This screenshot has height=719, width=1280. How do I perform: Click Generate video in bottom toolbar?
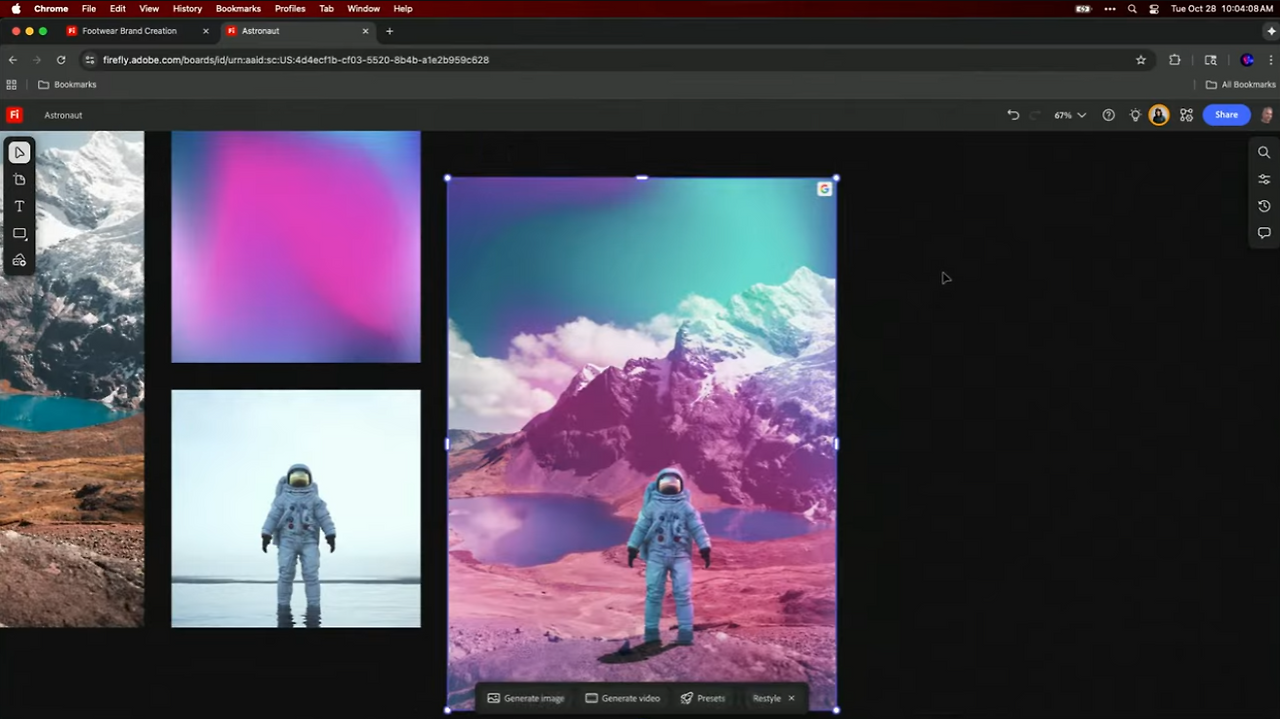tap(623, 698)
